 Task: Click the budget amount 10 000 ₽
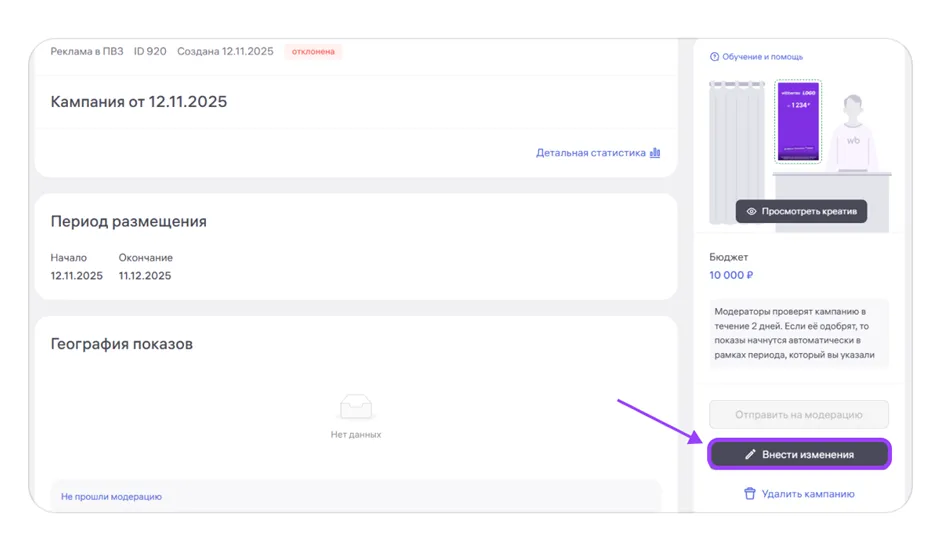731,275
